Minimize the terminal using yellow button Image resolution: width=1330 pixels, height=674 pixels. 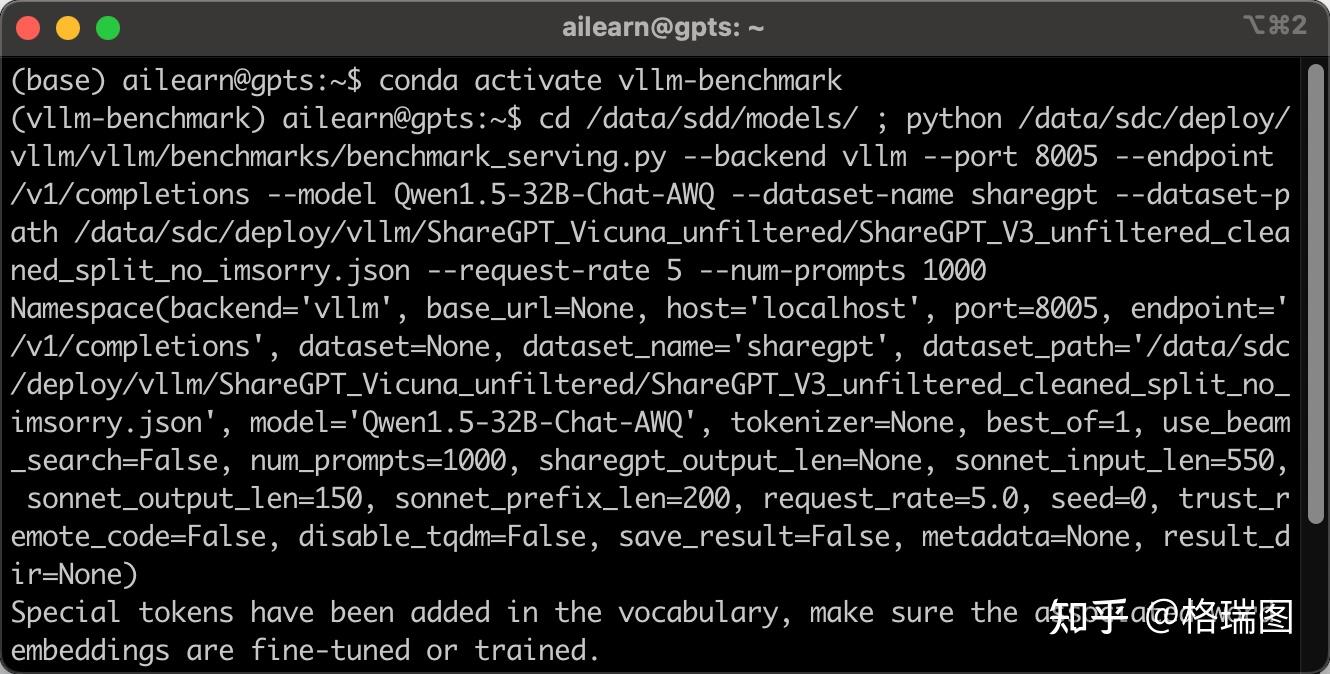tap(68, 28)
